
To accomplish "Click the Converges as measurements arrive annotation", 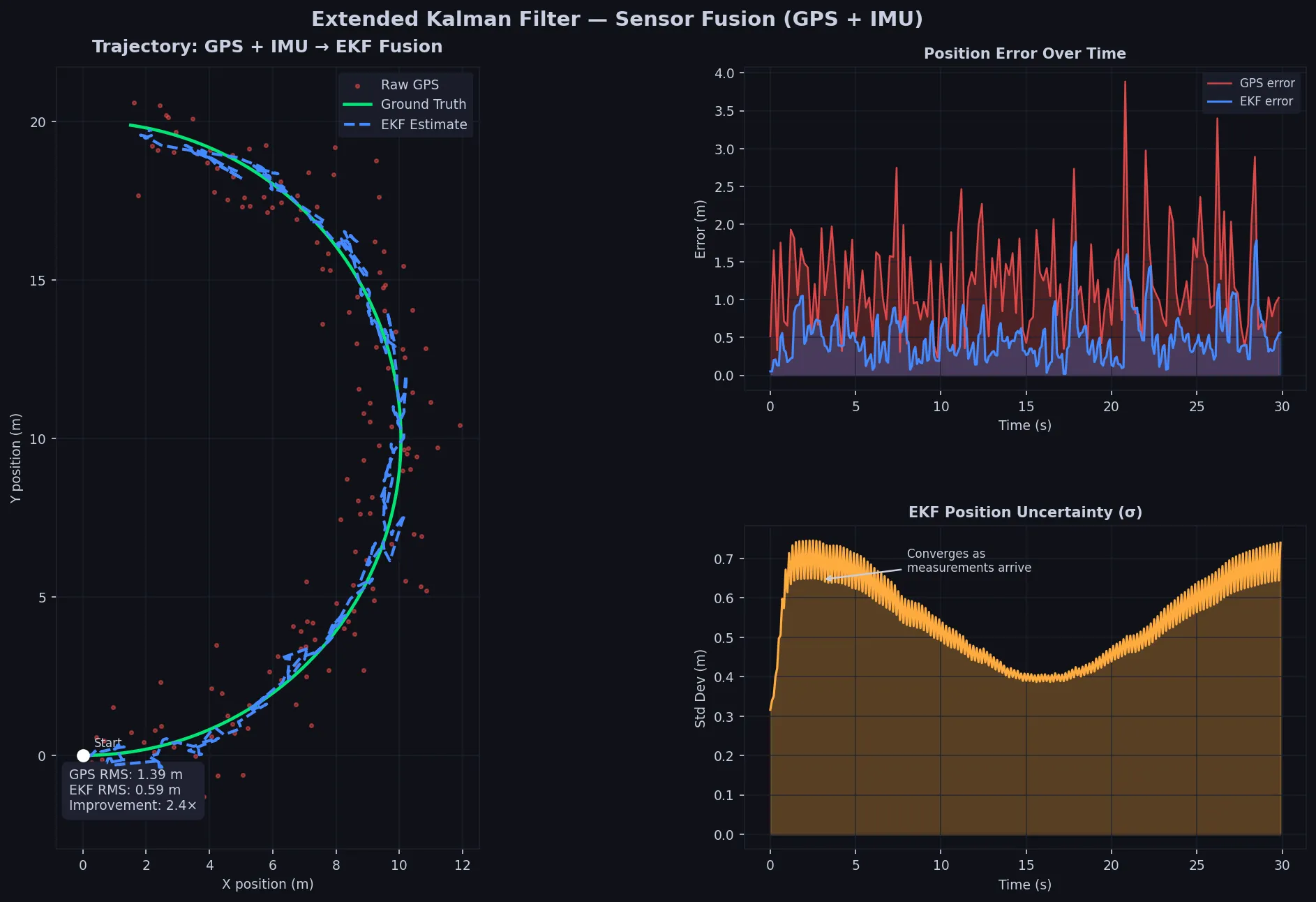I will [x=969, y=560].
